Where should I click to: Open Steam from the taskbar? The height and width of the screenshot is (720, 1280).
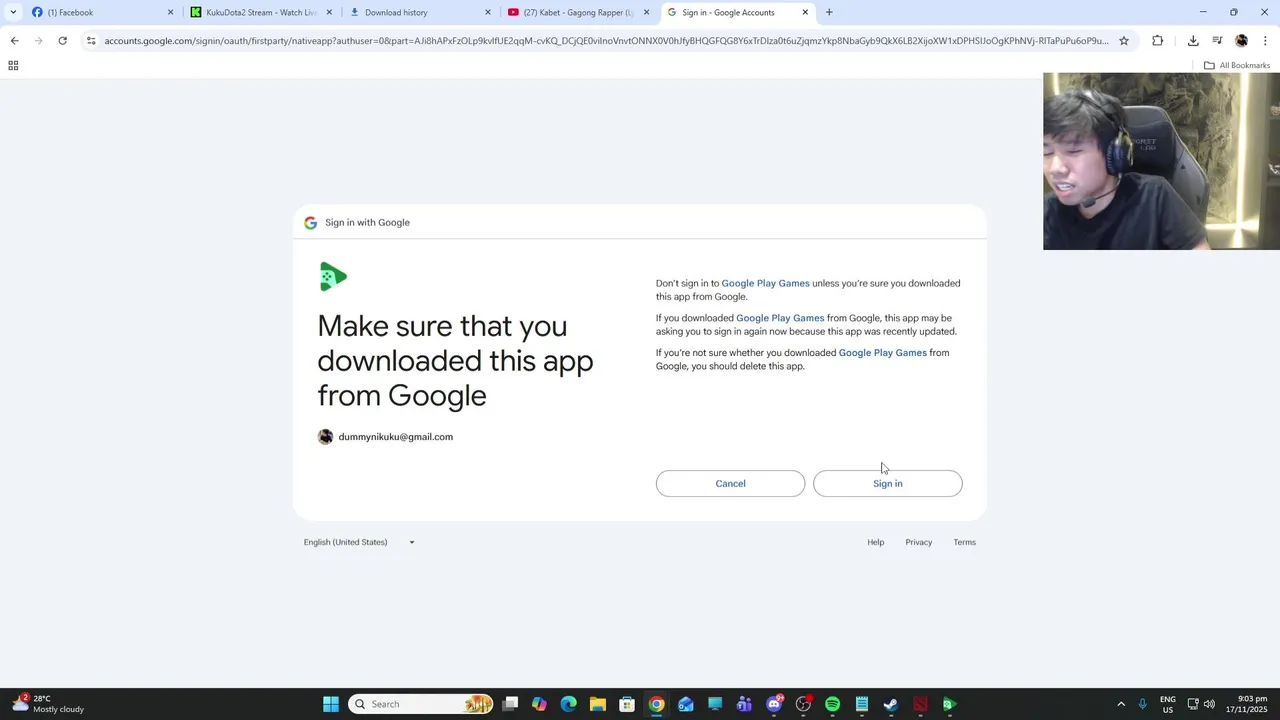[x=891, y=704]
